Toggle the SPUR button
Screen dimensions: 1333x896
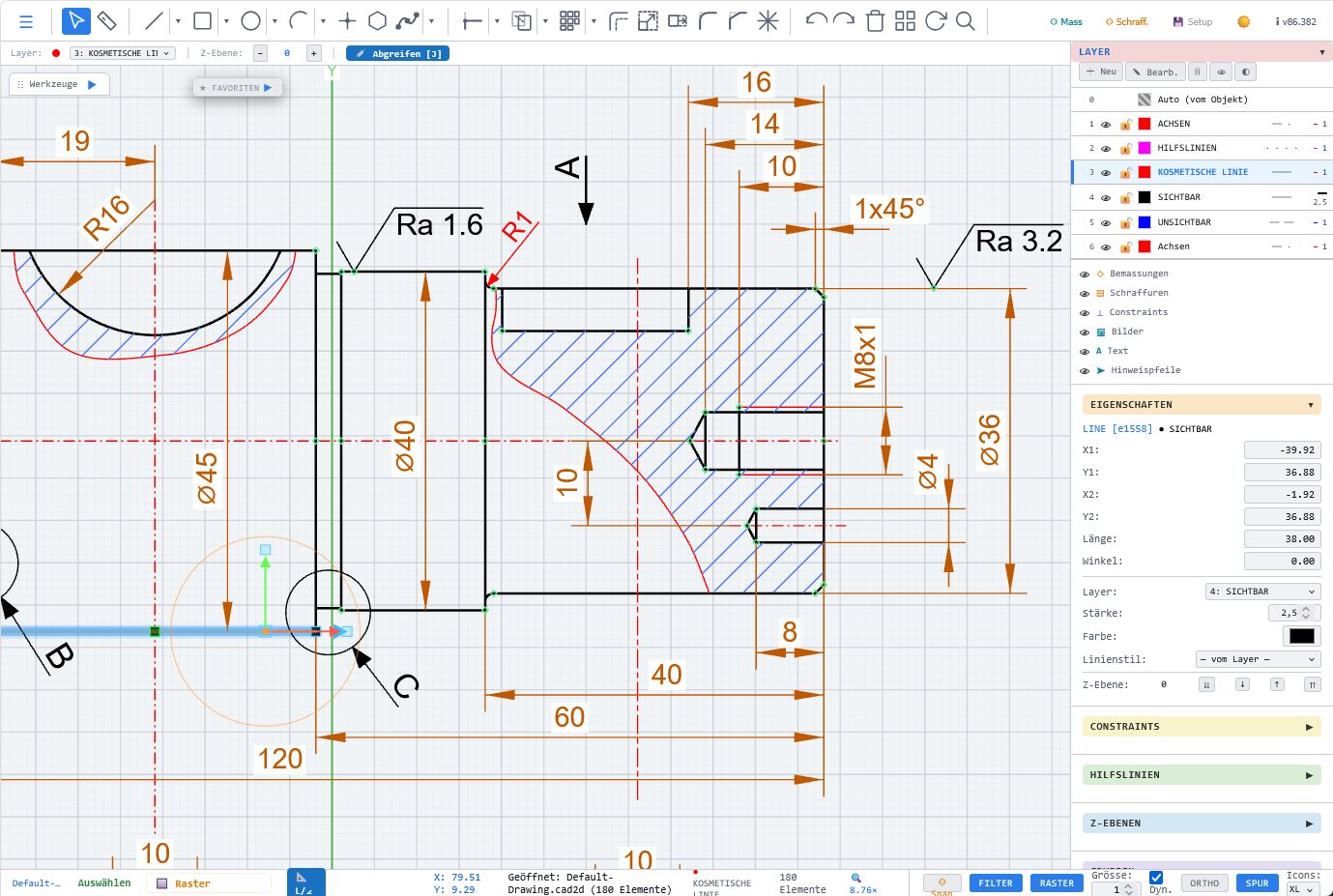point(1257,882)
